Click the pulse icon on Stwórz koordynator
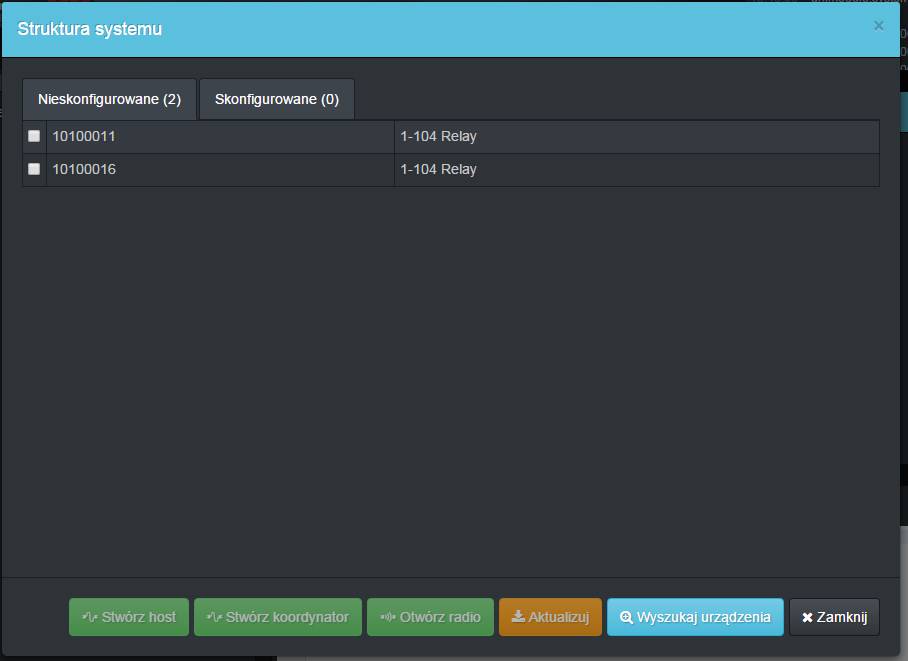908x661 pixels. (214, 618)
